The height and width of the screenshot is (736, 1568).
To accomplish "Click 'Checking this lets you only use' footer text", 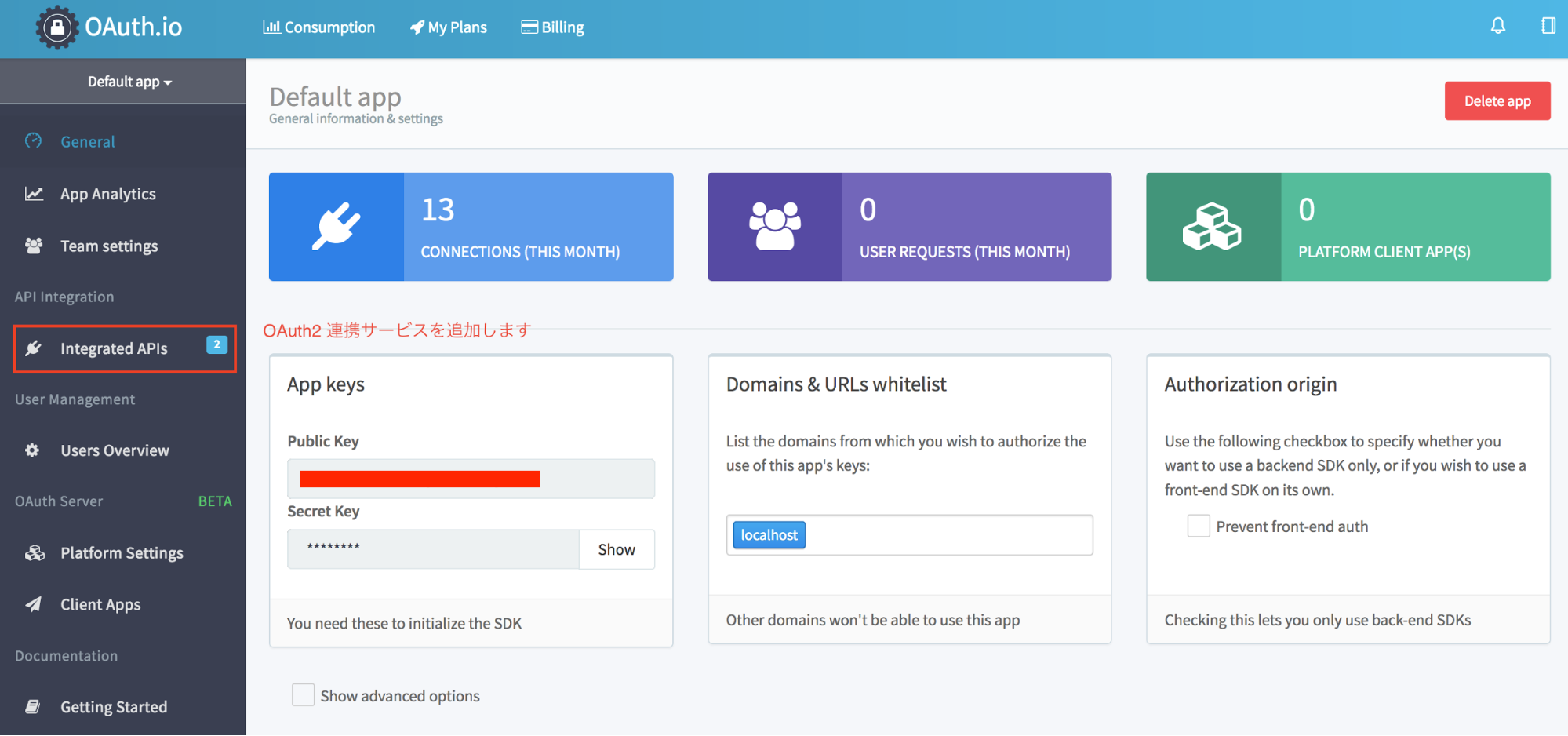I will pos(1318,621).
